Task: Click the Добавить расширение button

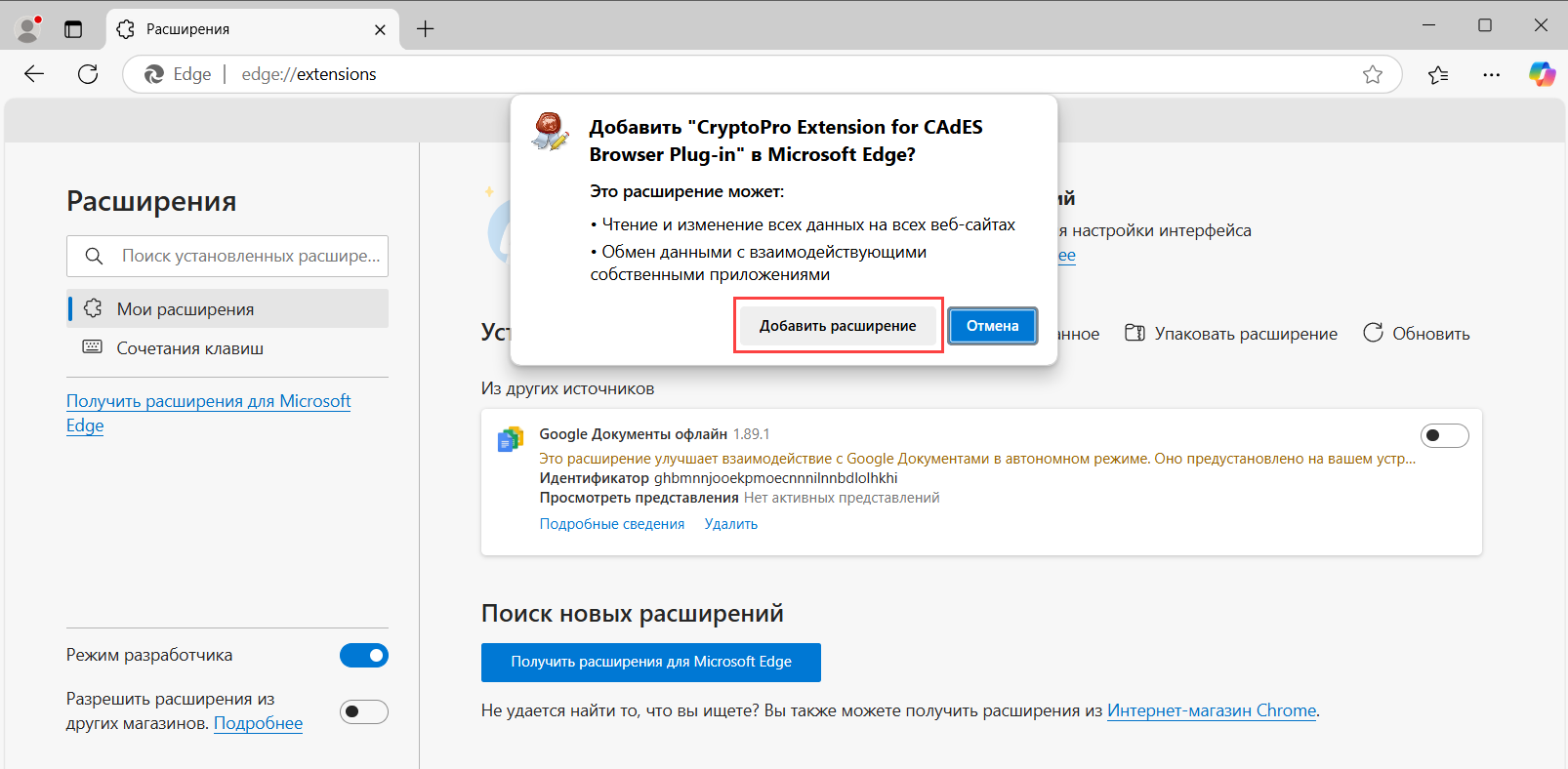Action: click(838, 326)
